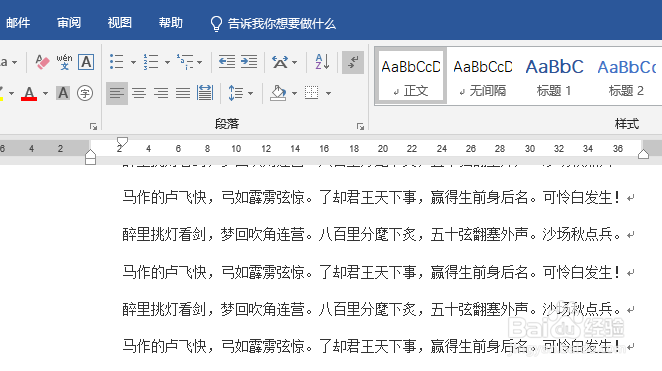Viewport: 662px width, 371px height.
Task: Open the 帮助 tab
Action: point(171,23)
